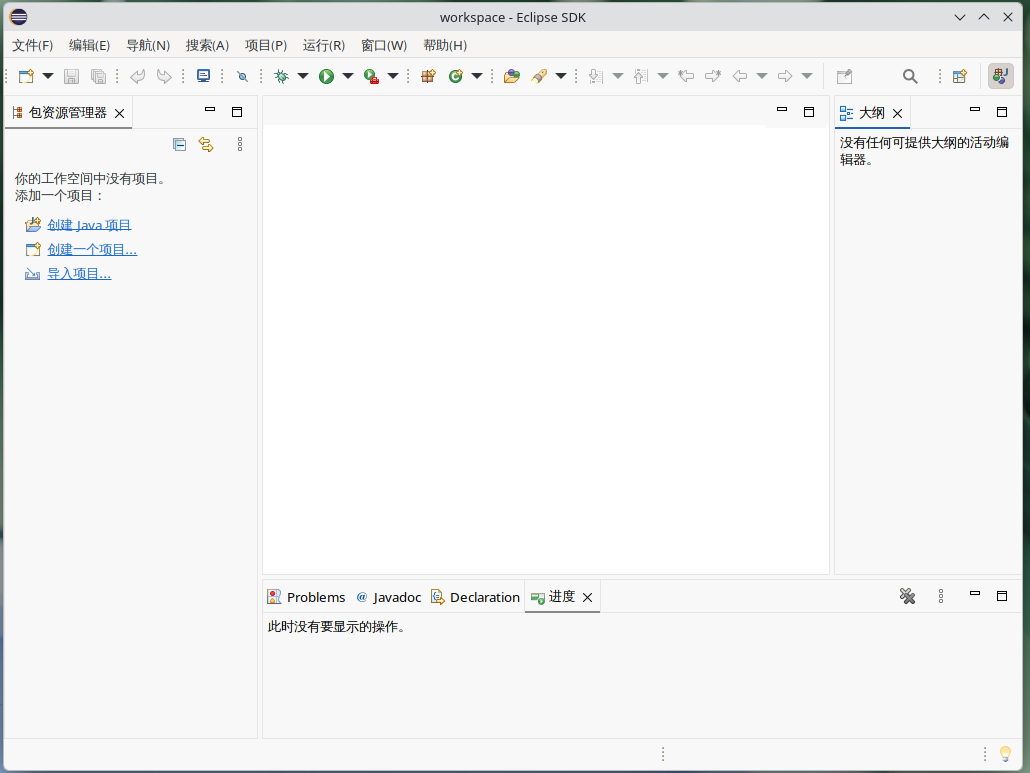Open a terminal with monitor icon
The image size is (1030, 773).
pos(204,76)
